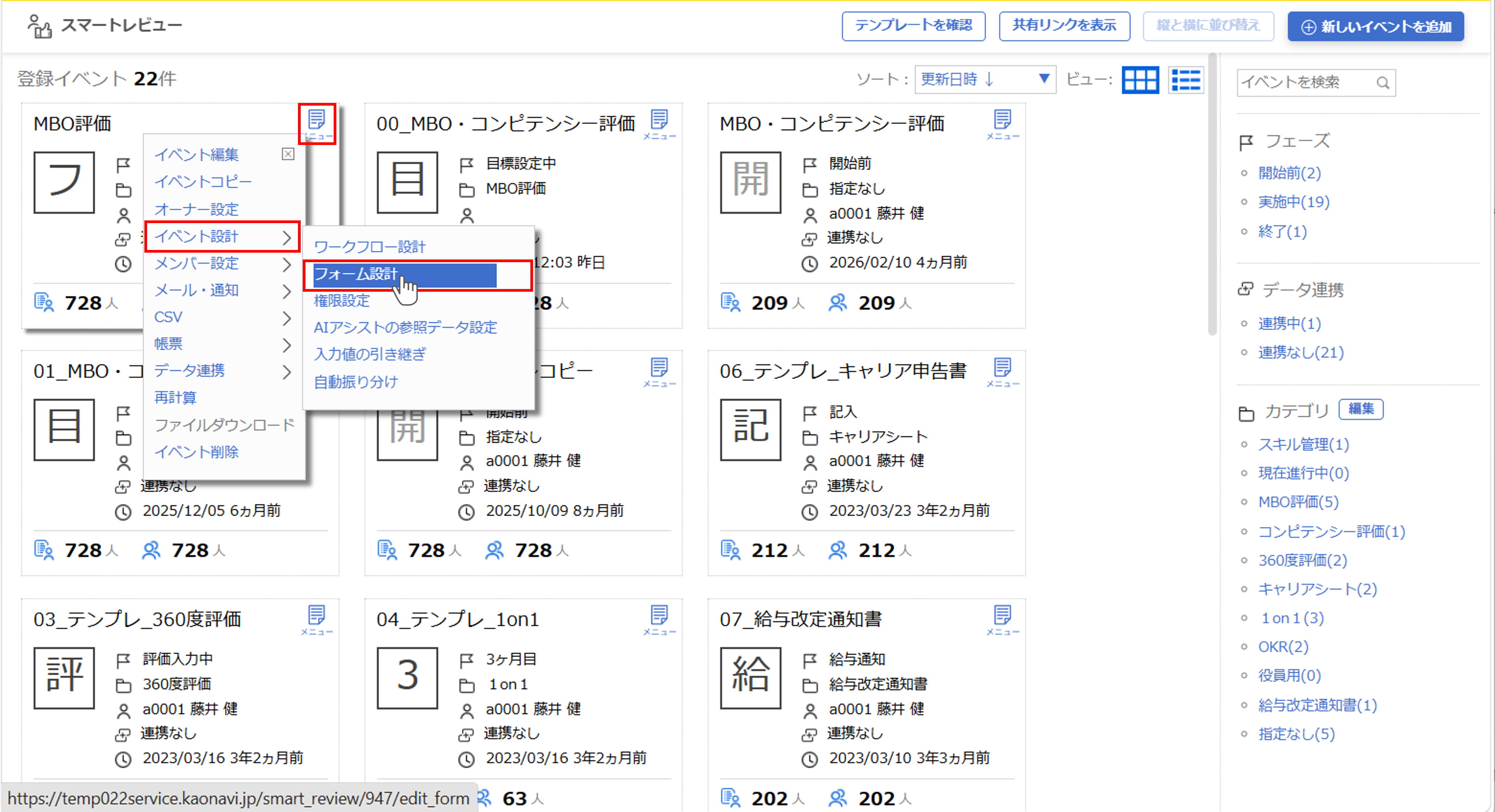The width and height of the screenshot is (1495, 812).
Task: Click the event list vertical scrollbar
Action: (x=1212, y=194)
